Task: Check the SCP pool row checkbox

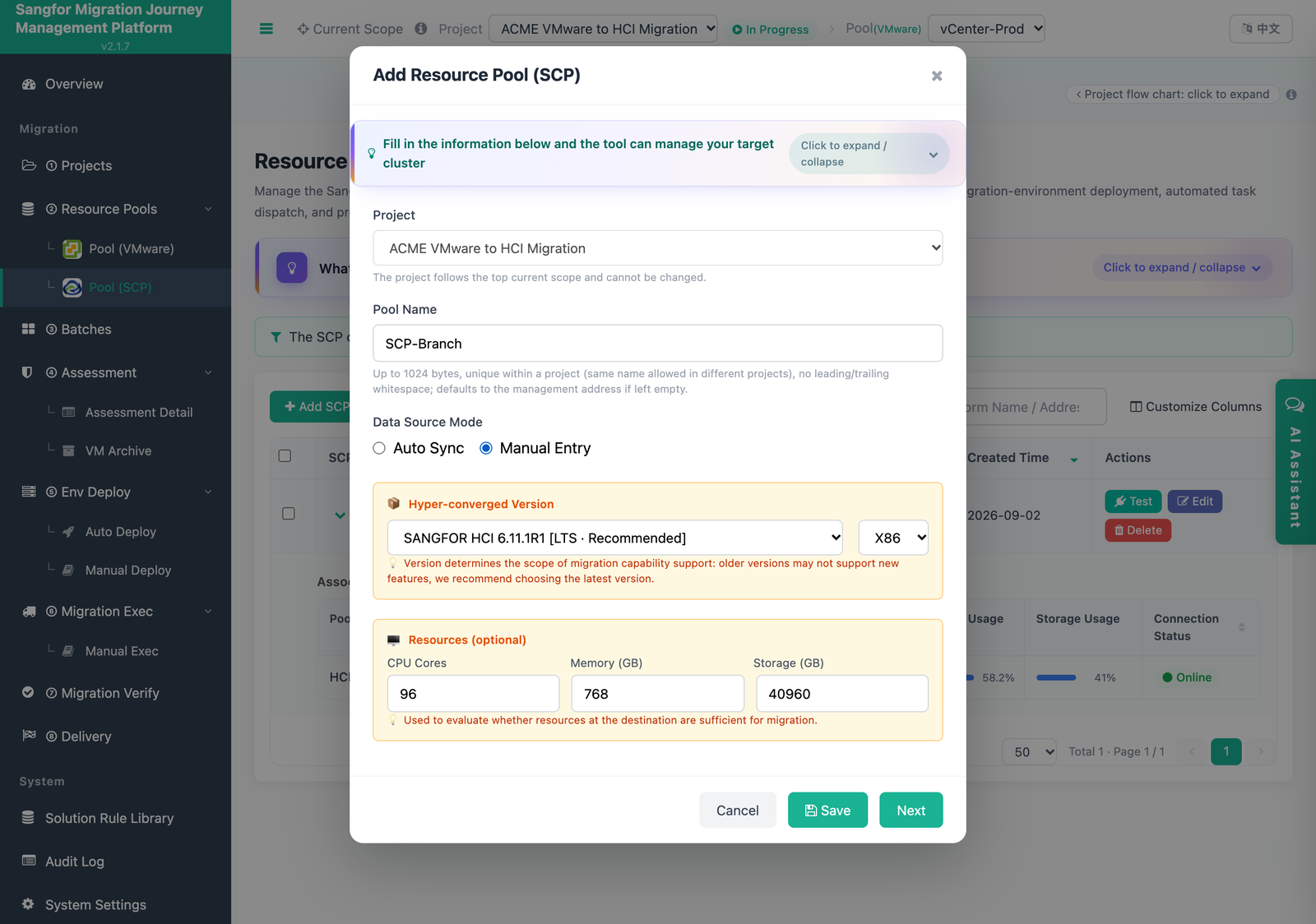Action: [x=288, y=514]
